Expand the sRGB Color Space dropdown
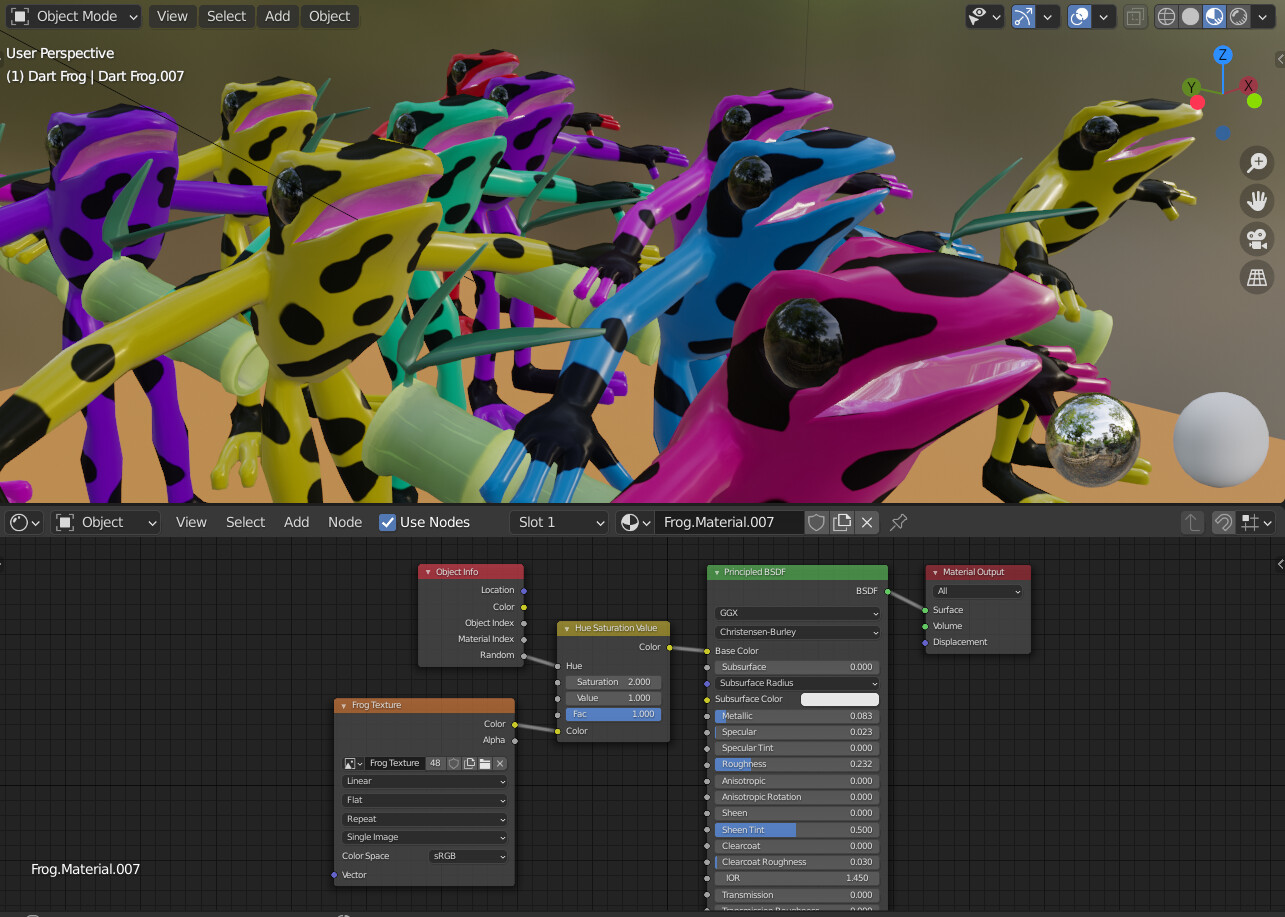This screenshot has height=917, width=1285. [469, 856]
